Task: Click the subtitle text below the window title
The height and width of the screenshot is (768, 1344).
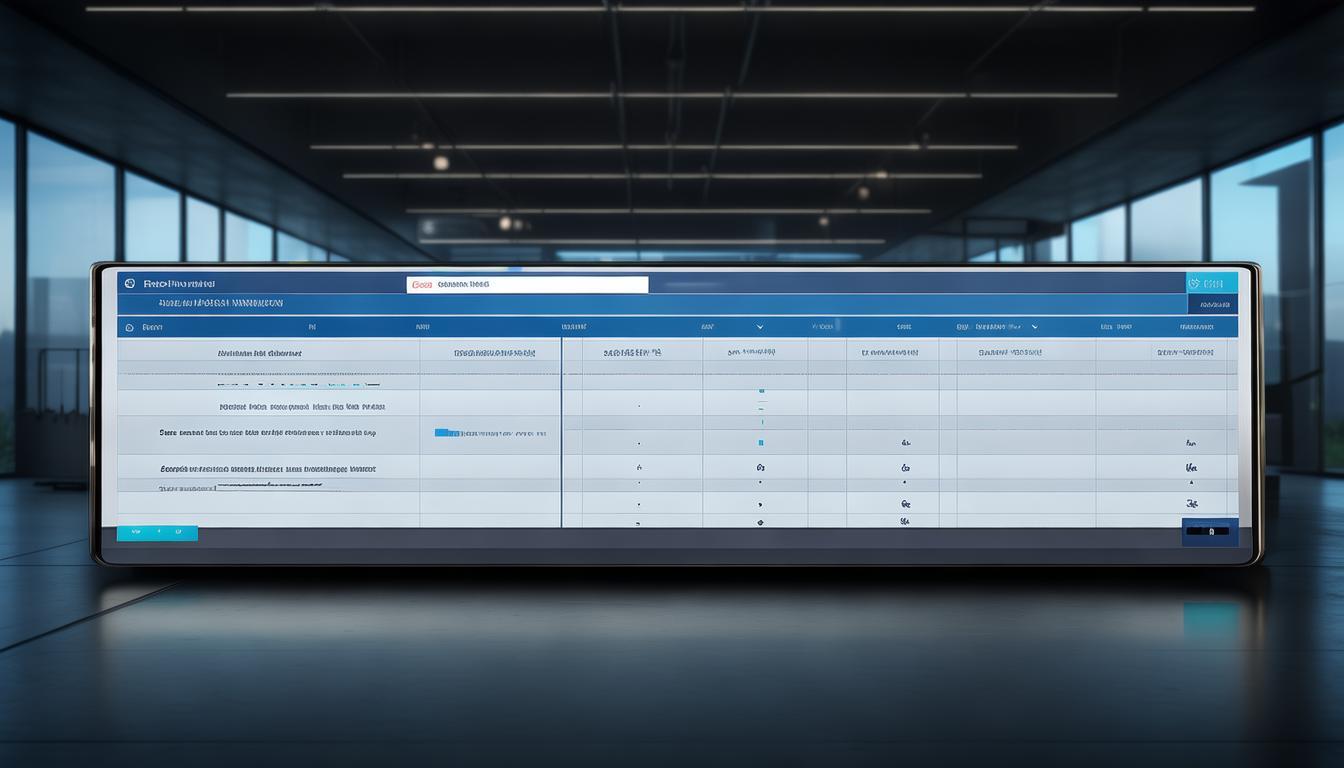Action: [x=220, y=302]
